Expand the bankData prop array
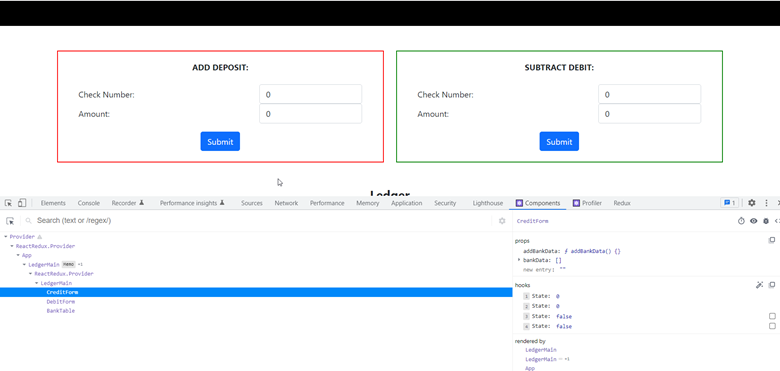The height and width of the screenshot is (371, 780). click(x=519, y=260)
